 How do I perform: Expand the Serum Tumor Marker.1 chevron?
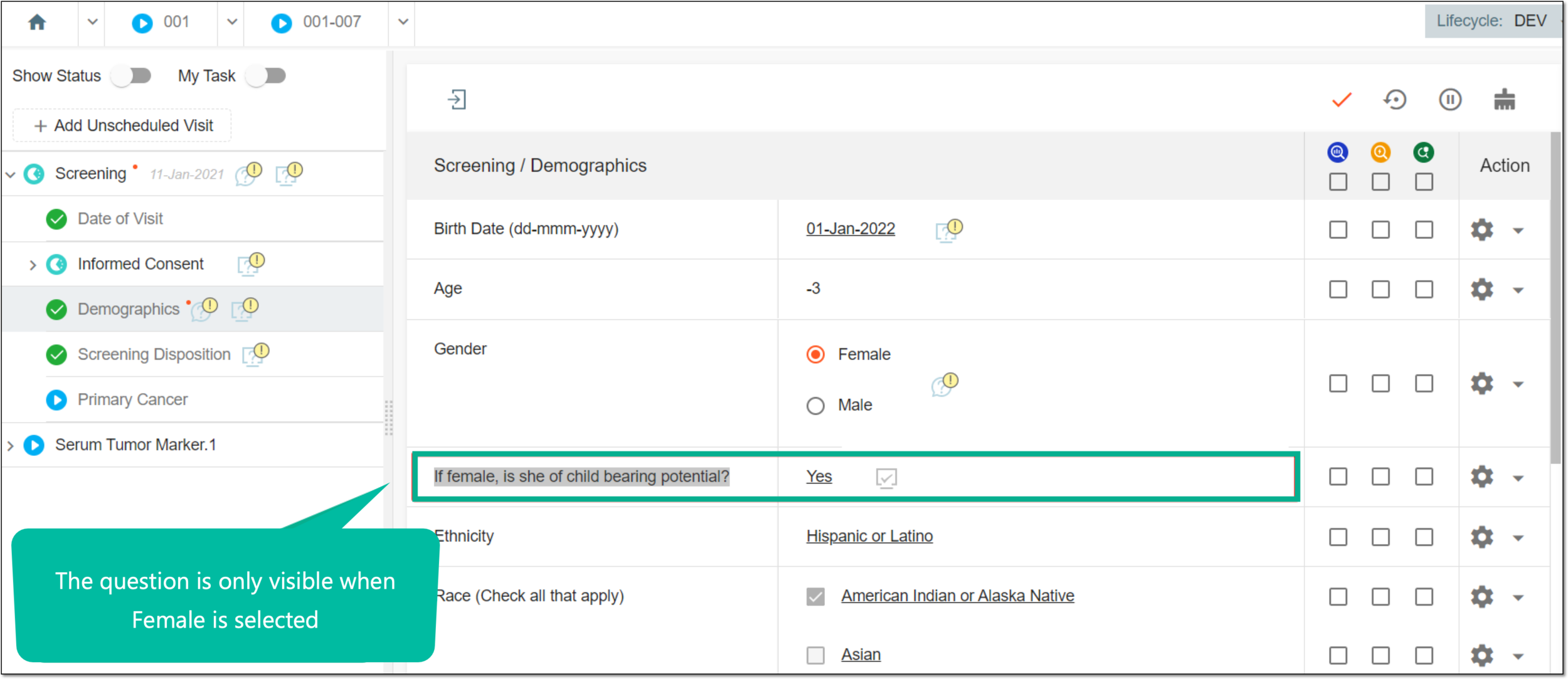(10, 446)
